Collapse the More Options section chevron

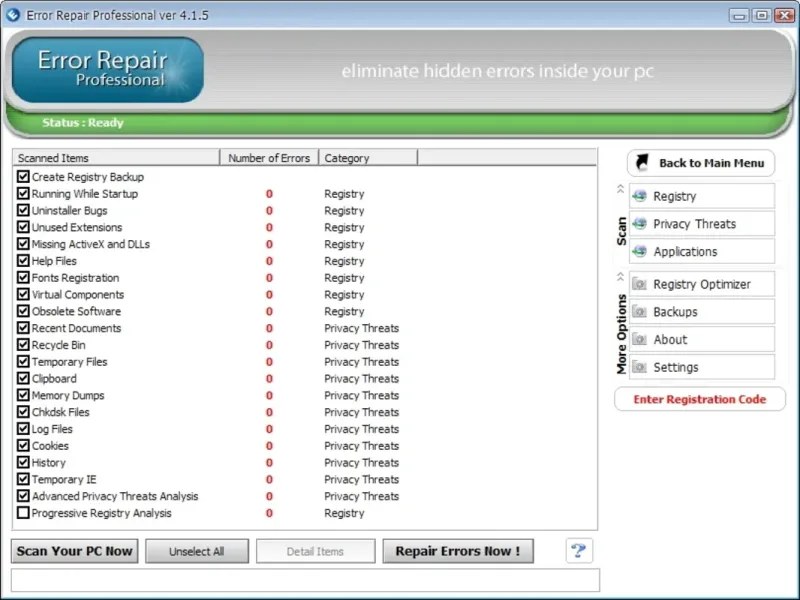point(620,277)
